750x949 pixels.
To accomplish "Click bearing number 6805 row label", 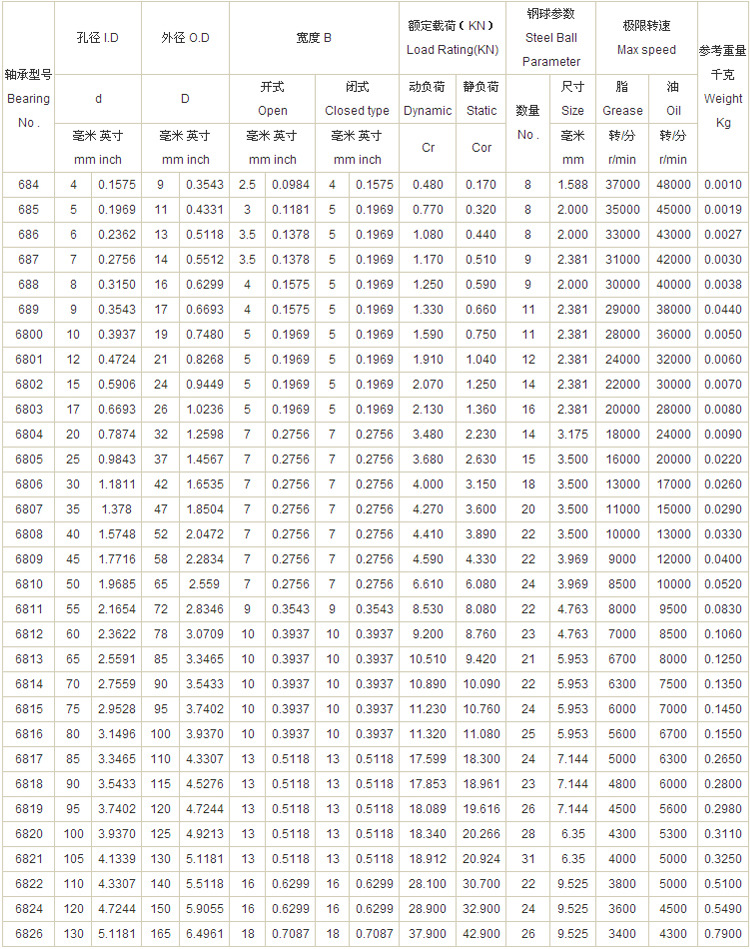I will pyautogui.click(x=28, y=459).
